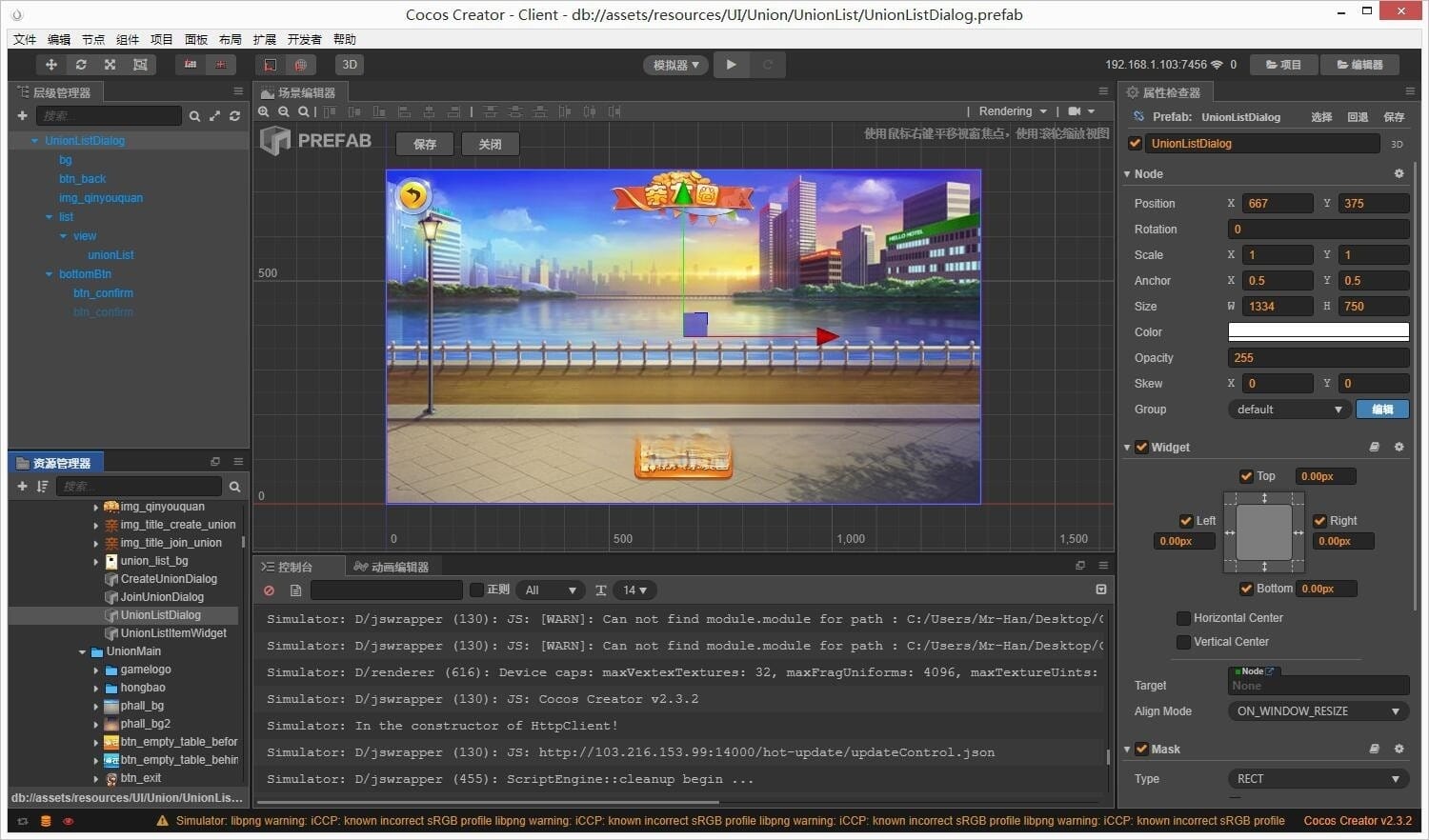Select the scale transform tool
This screenshot has width=1429, height=840.
111,65
